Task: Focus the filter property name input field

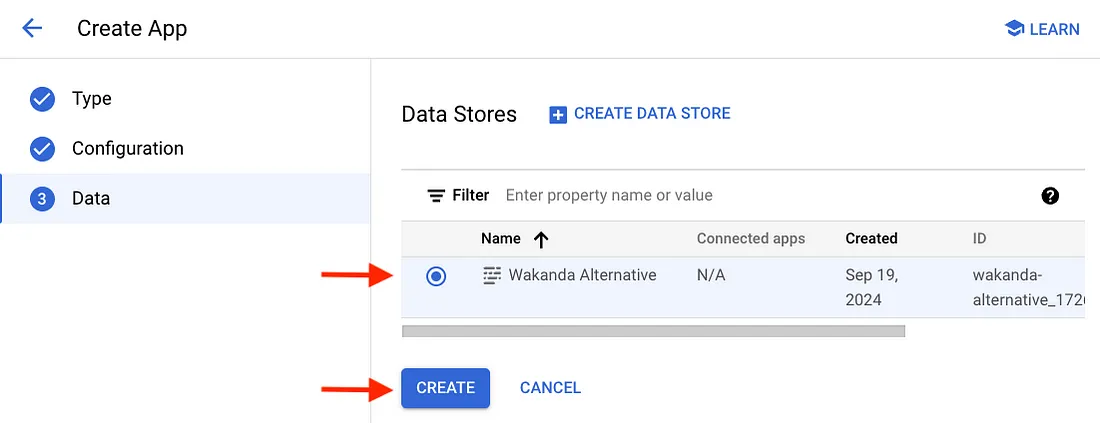Action: point(765,195)
